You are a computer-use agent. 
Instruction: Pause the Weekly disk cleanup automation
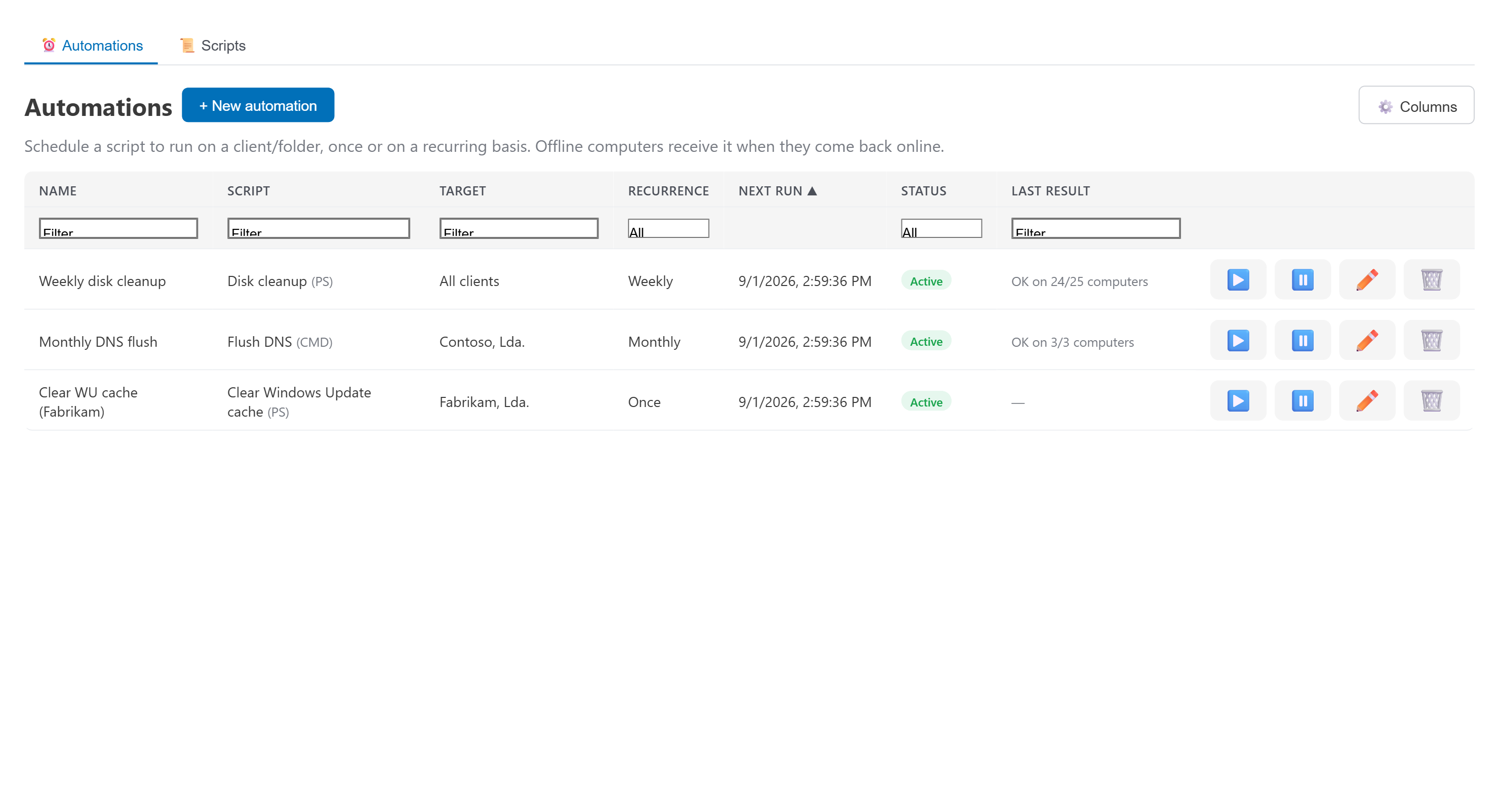point(1303,280)
